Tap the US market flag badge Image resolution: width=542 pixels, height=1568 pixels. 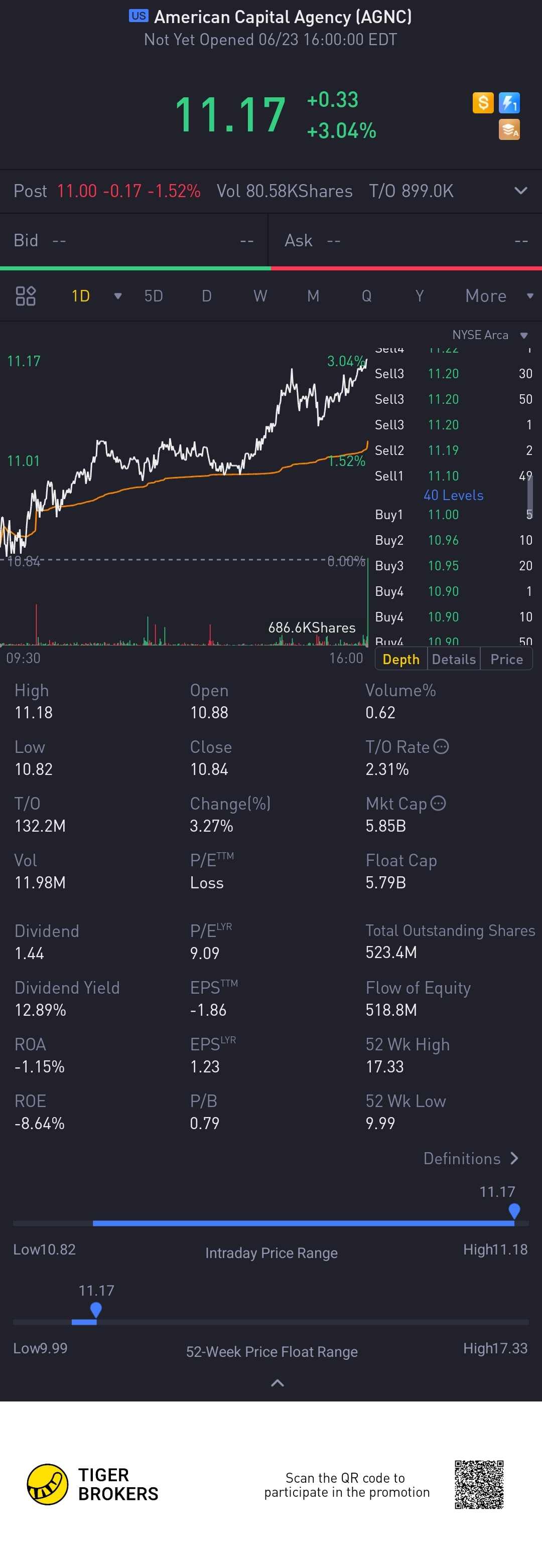coord(138,16)
